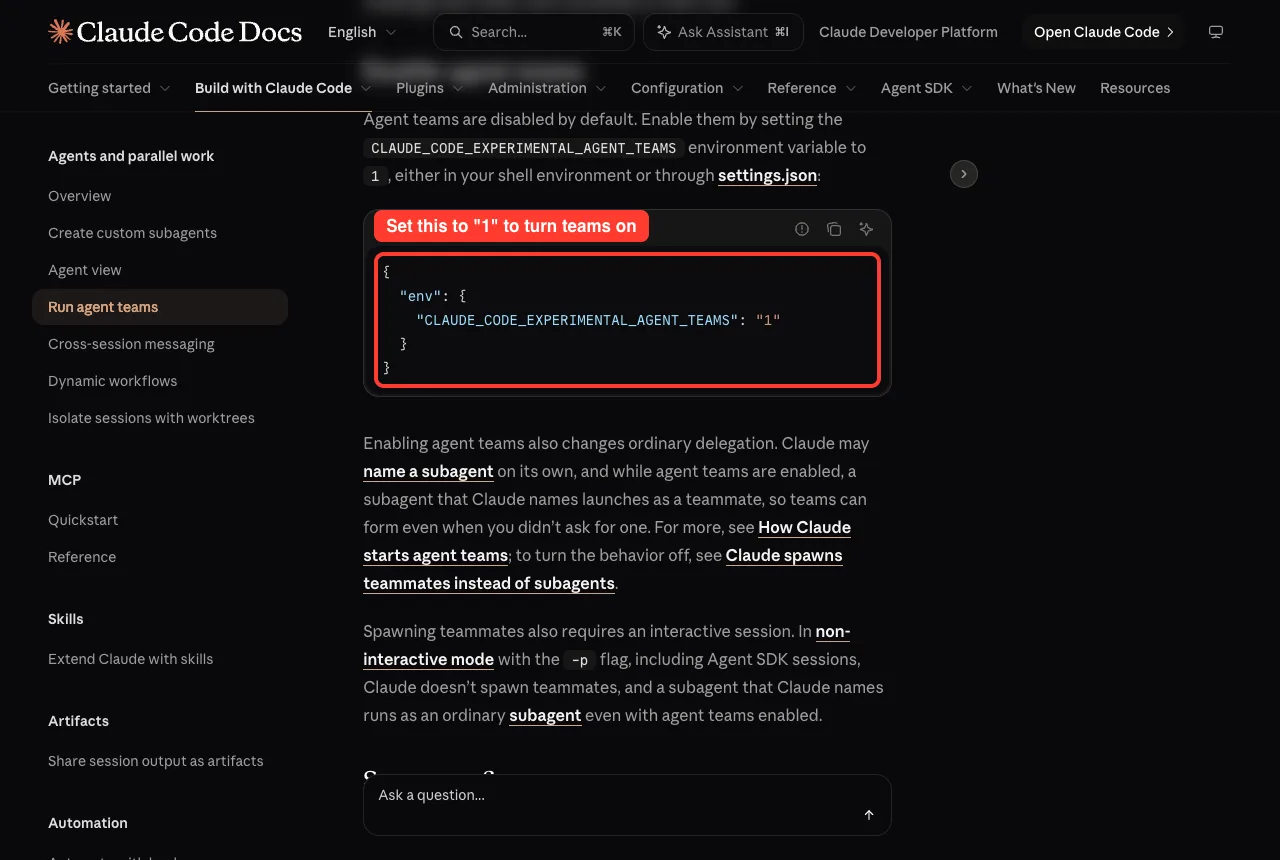Open Cross-session messaging in sidebar

point(131,344)
